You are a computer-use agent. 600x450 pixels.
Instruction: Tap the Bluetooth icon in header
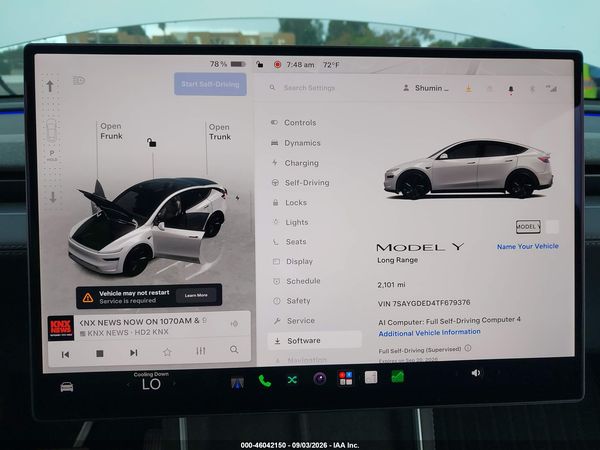pos(532,90)
